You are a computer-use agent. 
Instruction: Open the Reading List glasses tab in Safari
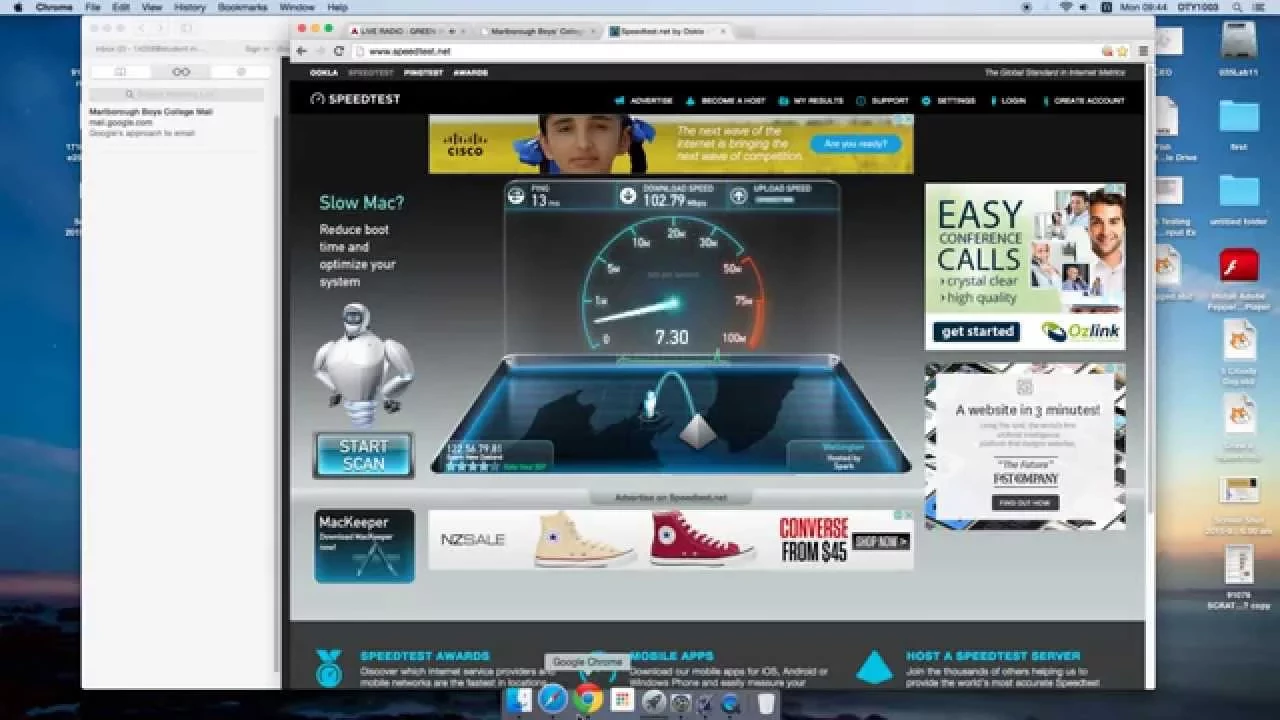tap(181, 72)
